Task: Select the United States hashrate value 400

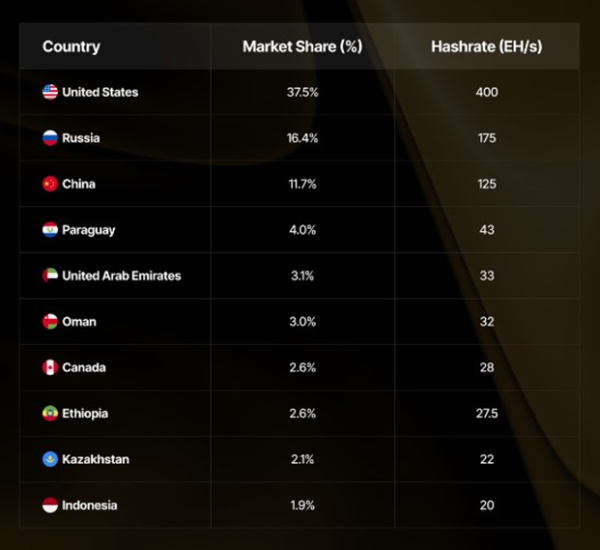Action: (487, 92)
